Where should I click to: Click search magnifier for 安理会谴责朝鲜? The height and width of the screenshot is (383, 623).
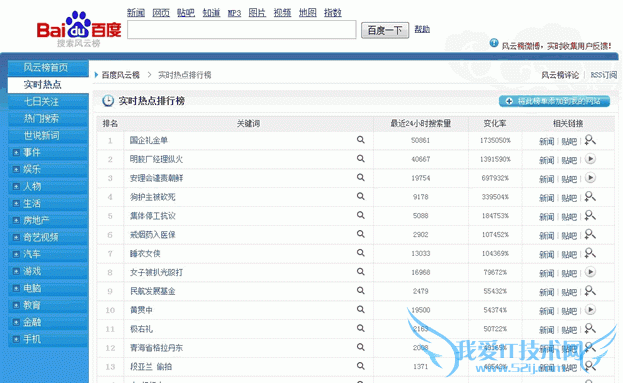pos(360,178)
